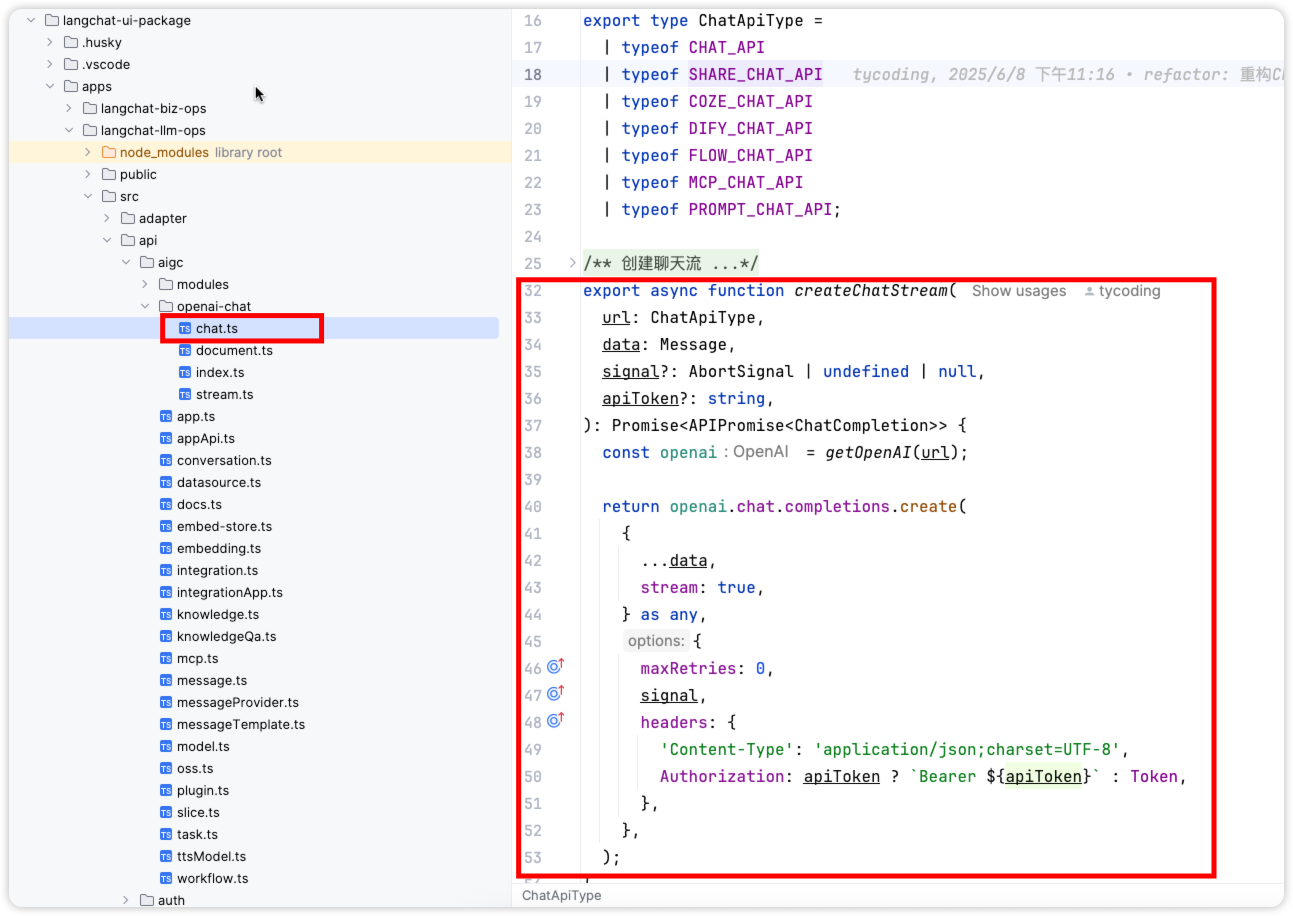Screen dimensions: 1293x916
Task: Click the .husky folder icon
Action: 71,42
